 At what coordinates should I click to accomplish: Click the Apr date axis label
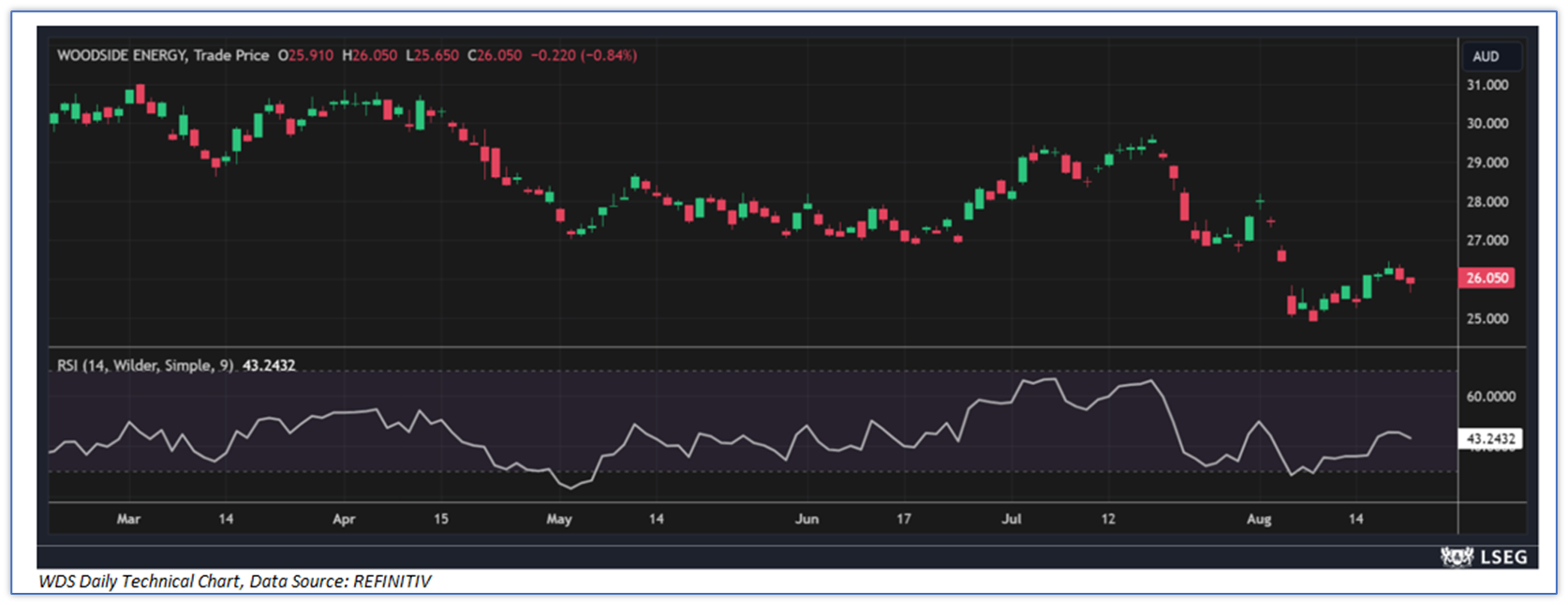point(344,519)
